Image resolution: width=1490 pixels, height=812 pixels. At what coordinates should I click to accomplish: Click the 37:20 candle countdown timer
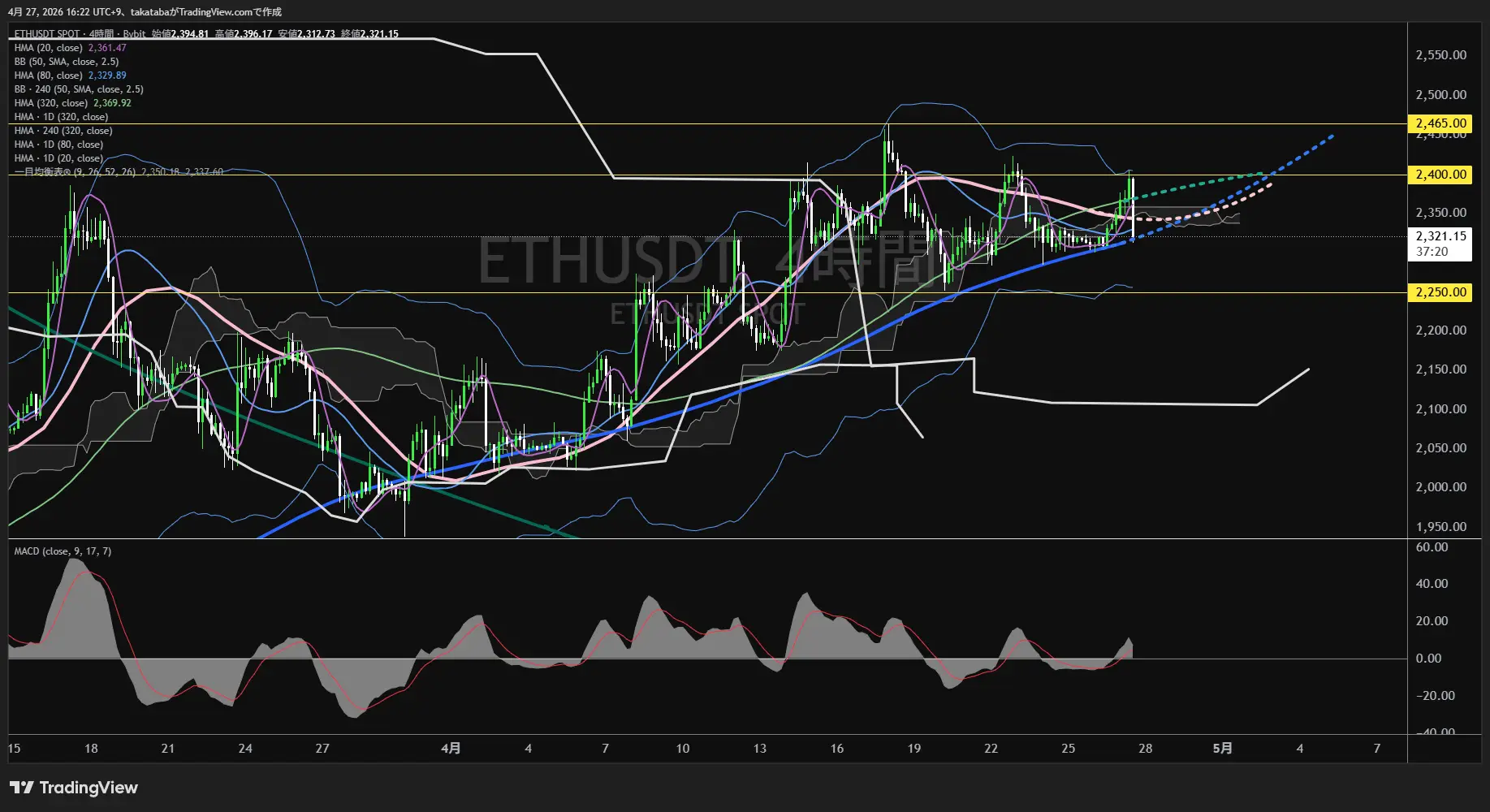point(1432,252)
